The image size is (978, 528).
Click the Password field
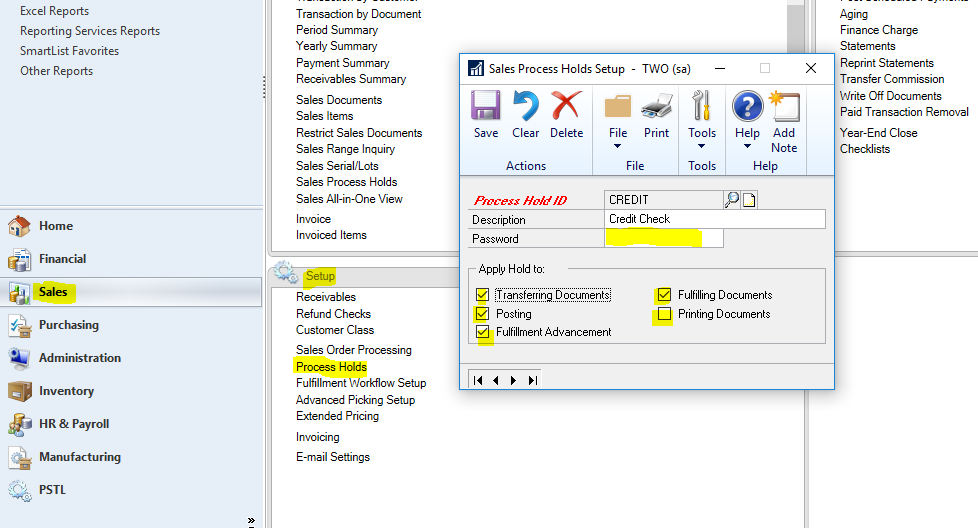pos(664,238)
